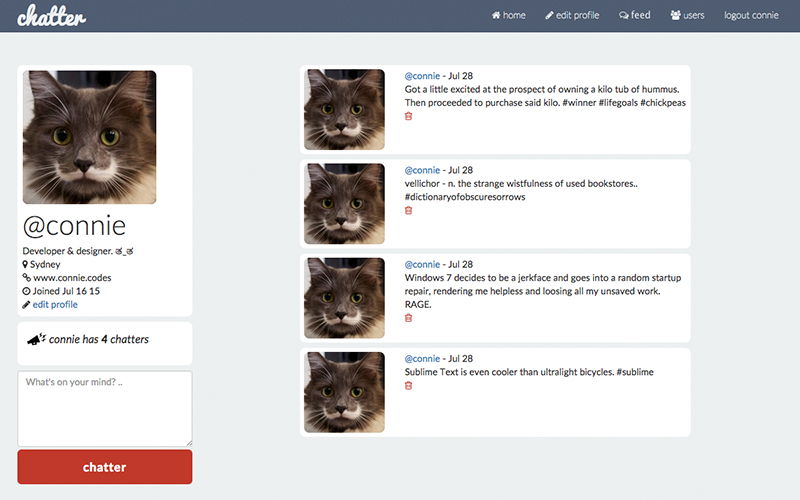This screenshot has width=800, height=500.
Task: Submit post with red chatter button
Action: point(105,467)
